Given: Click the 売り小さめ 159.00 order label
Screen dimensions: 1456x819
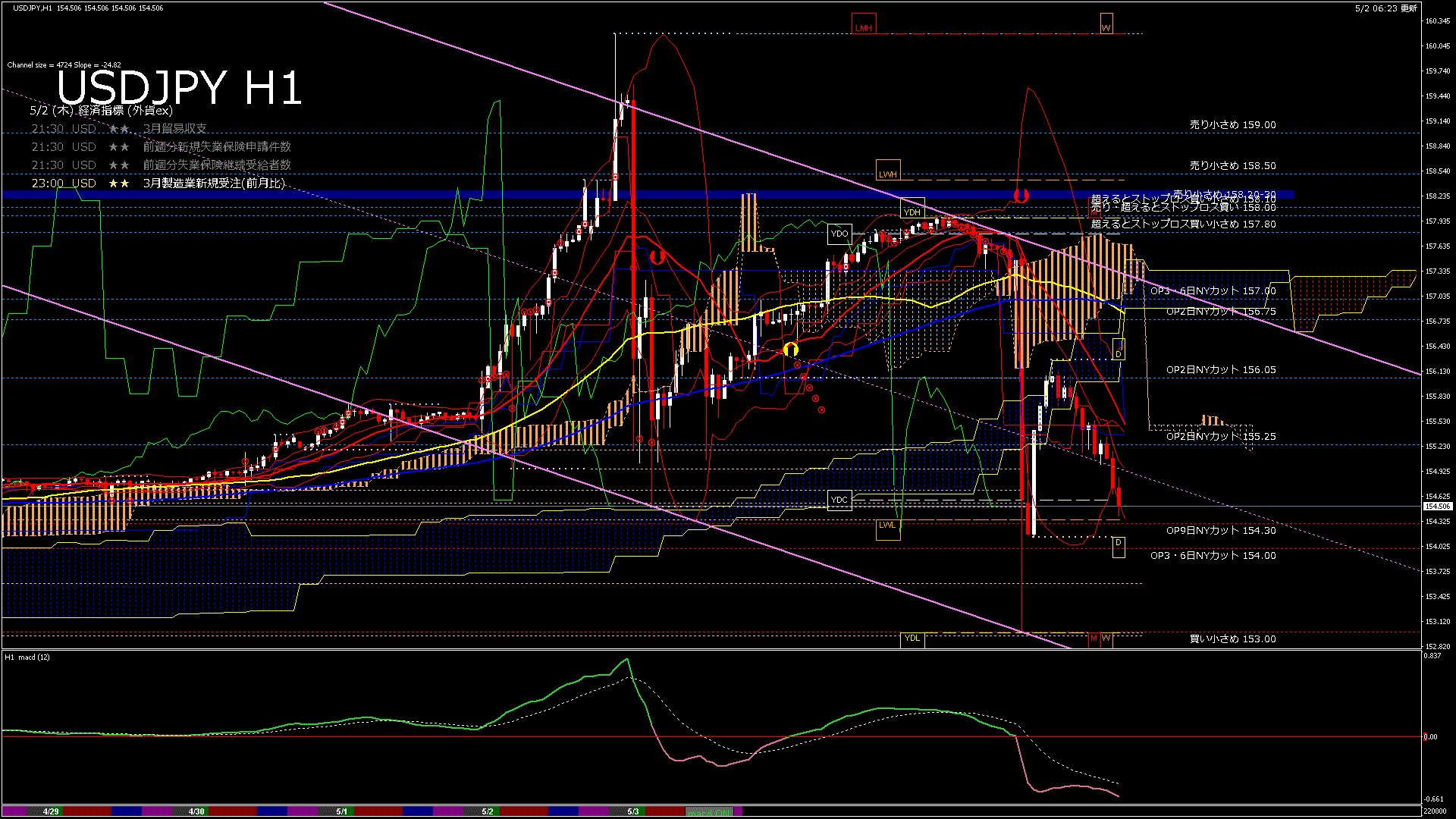Looking at the screenshot, I should point(1233,125).
